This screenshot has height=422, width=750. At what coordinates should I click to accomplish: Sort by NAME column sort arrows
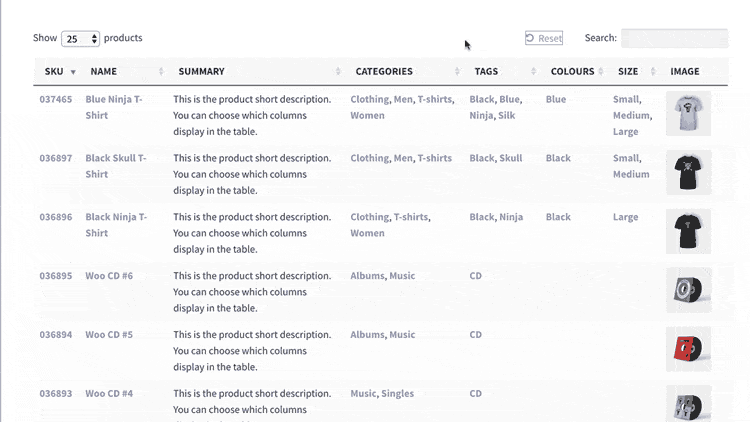point(161,71)
